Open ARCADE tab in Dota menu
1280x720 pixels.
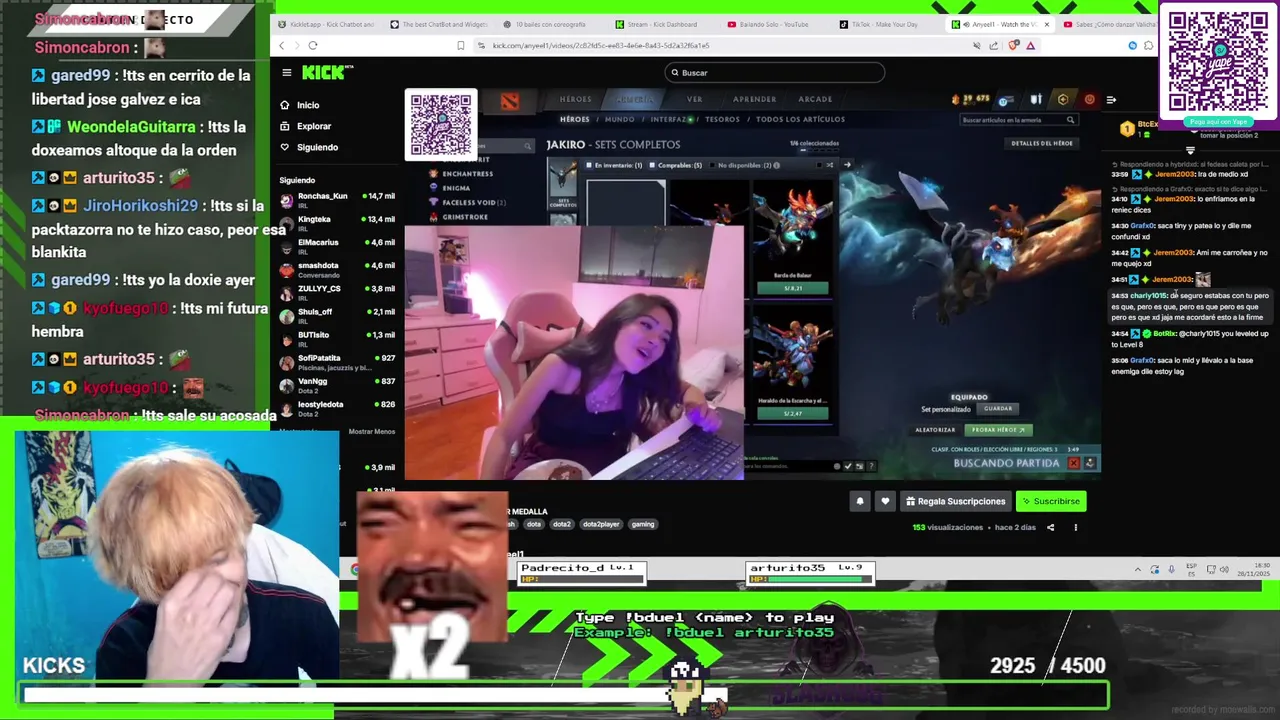815,99
